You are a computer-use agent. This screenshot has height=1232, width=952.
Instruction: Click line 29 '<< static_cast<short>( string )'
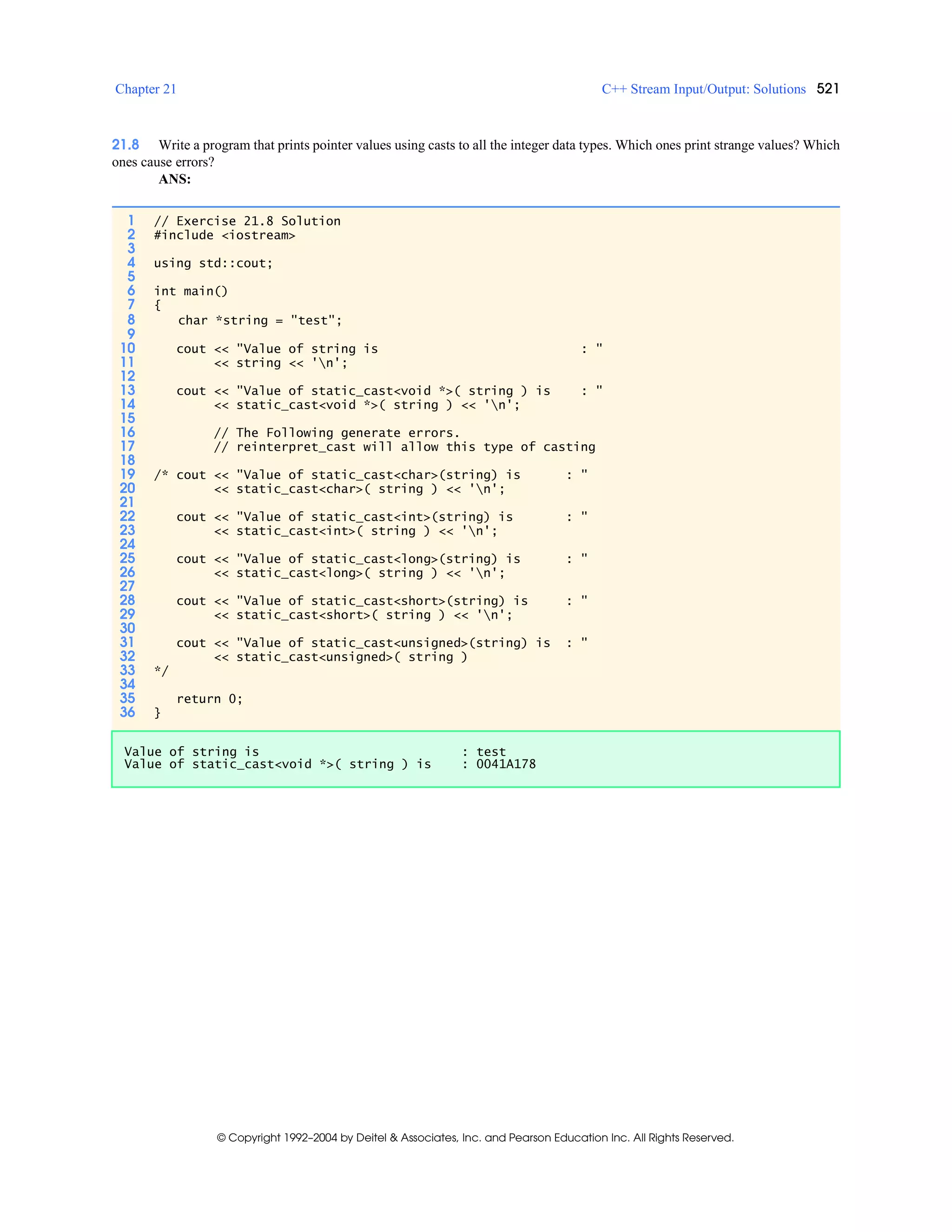coord(363,616)
